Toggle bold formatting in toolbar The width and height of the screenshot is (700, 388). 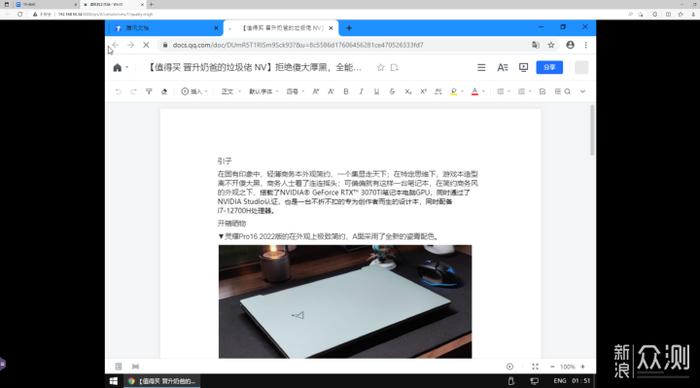pyautogui.click(x=346, y=92)
